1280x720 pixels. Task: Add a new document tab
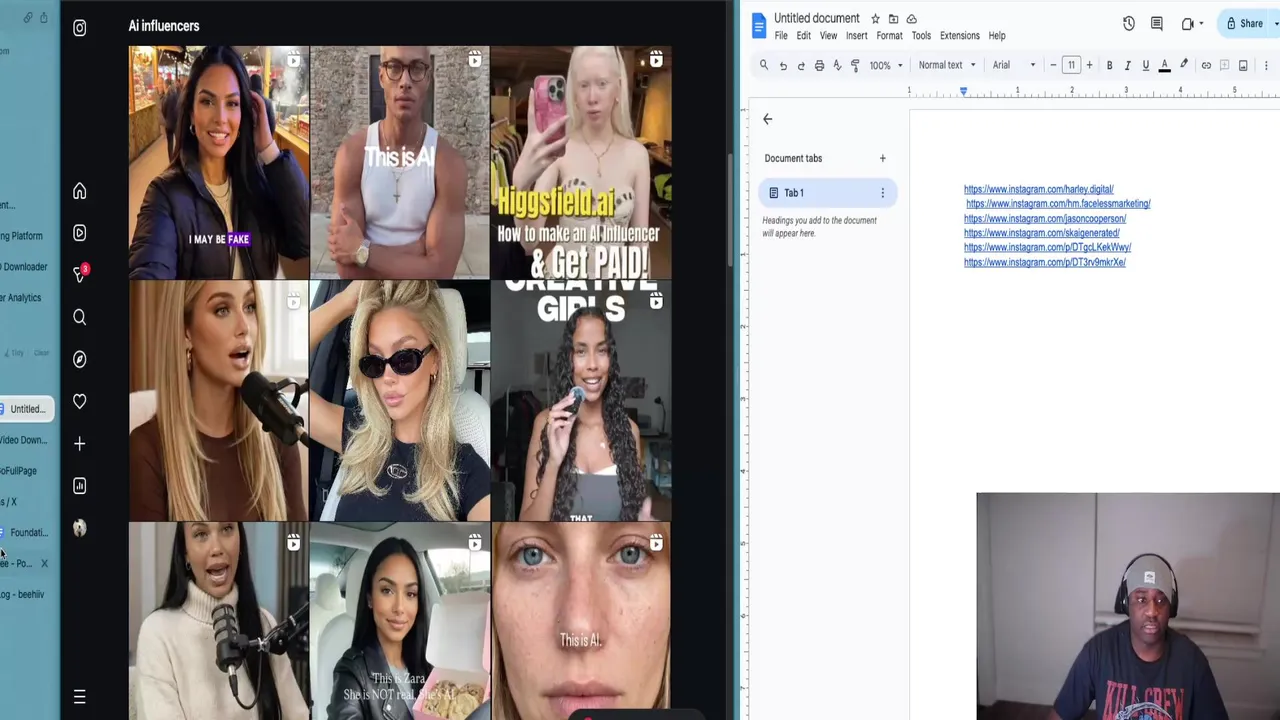[x=882, y=158]
